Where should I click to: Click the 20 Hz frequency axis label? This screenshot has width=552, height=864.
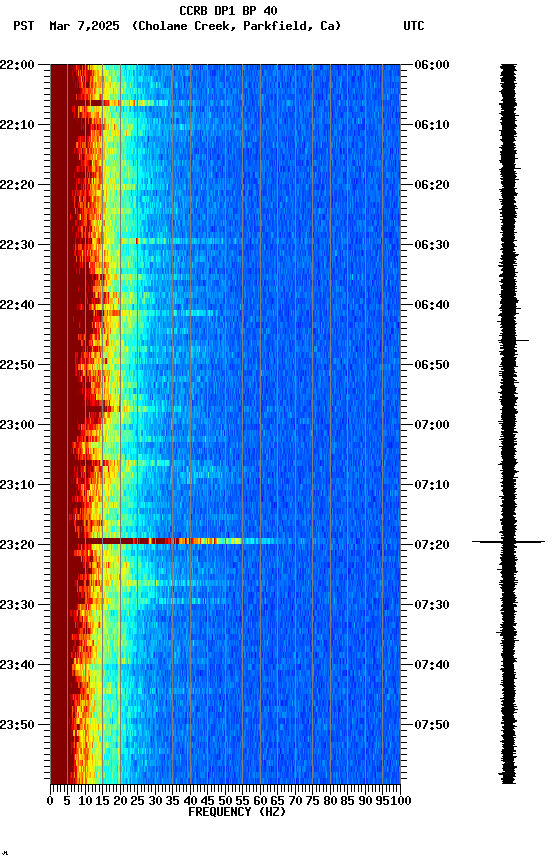coord(120,802)
